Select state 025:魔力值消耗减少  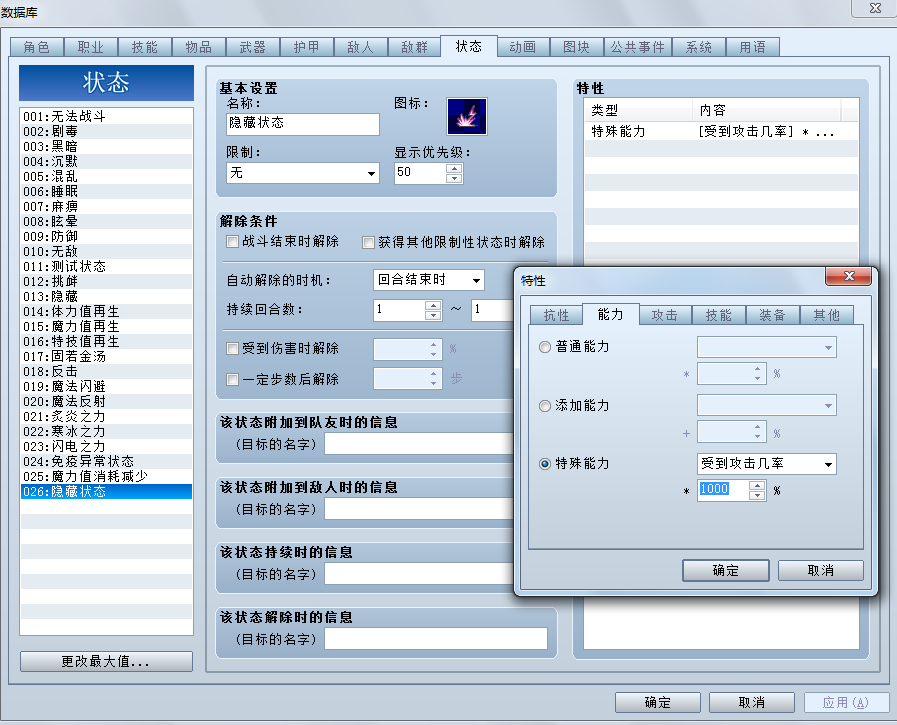[106, 476]
